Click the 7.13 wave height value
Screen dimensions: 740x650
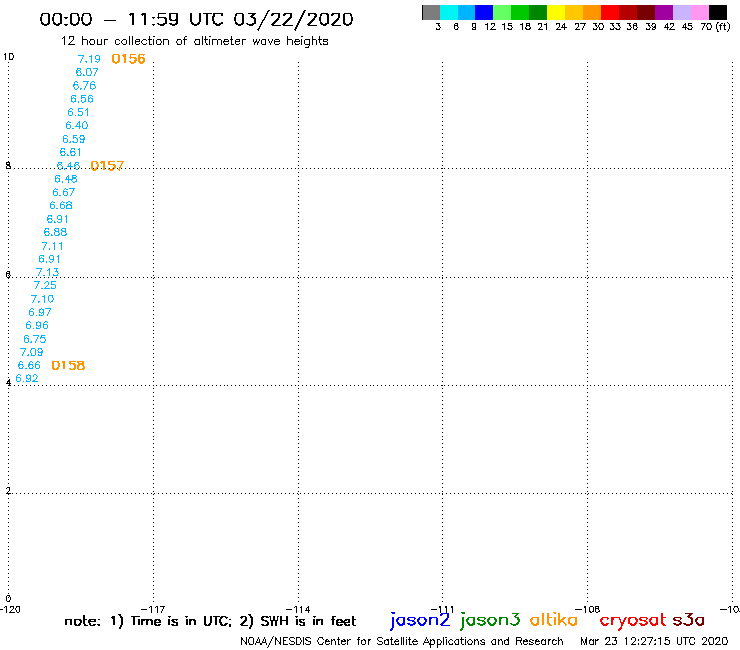tap(48, 272)
